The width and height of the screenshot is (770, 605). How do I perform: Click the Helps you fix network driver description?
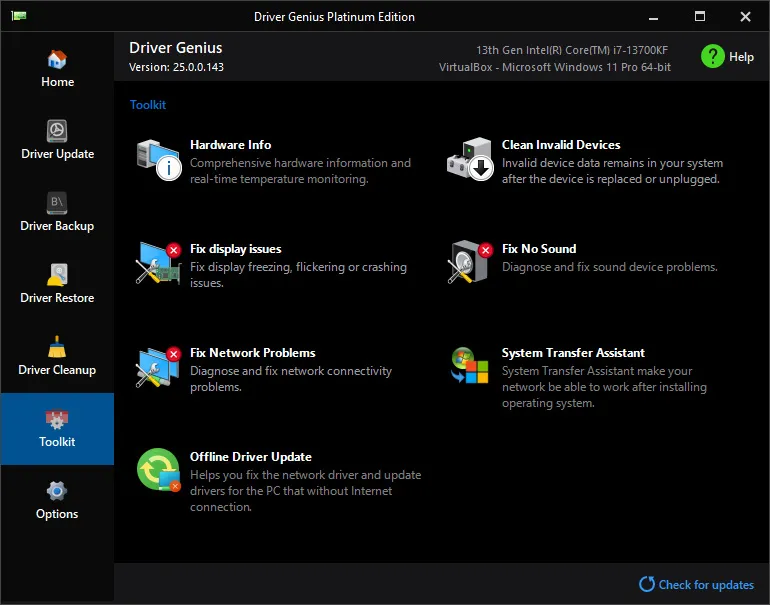pyautogui.click(x=305, y=491)
